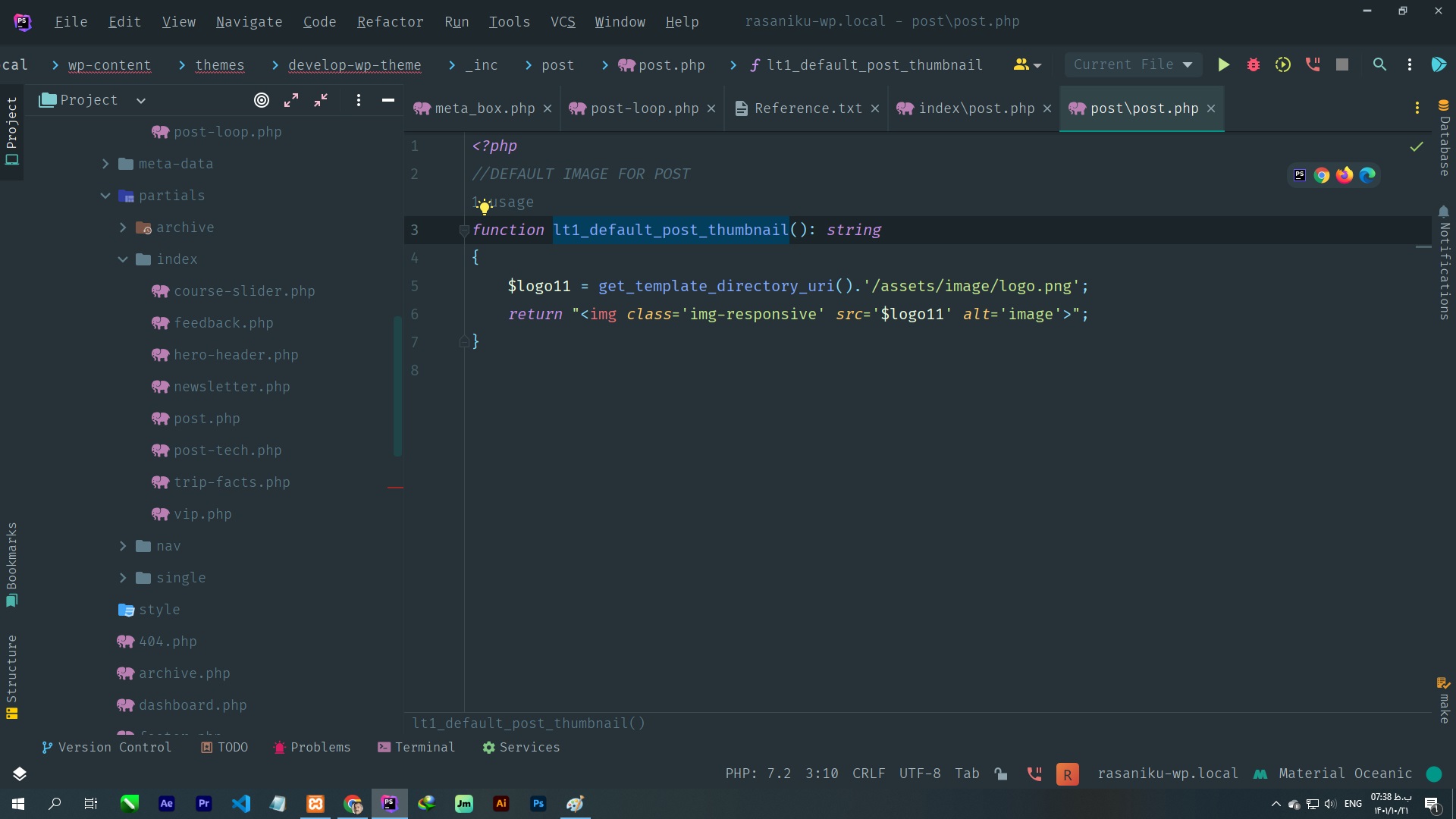The width and height of the screenshot is (1456, 819).
Task: Open Windows Start menu
Action: coord(18,804)
